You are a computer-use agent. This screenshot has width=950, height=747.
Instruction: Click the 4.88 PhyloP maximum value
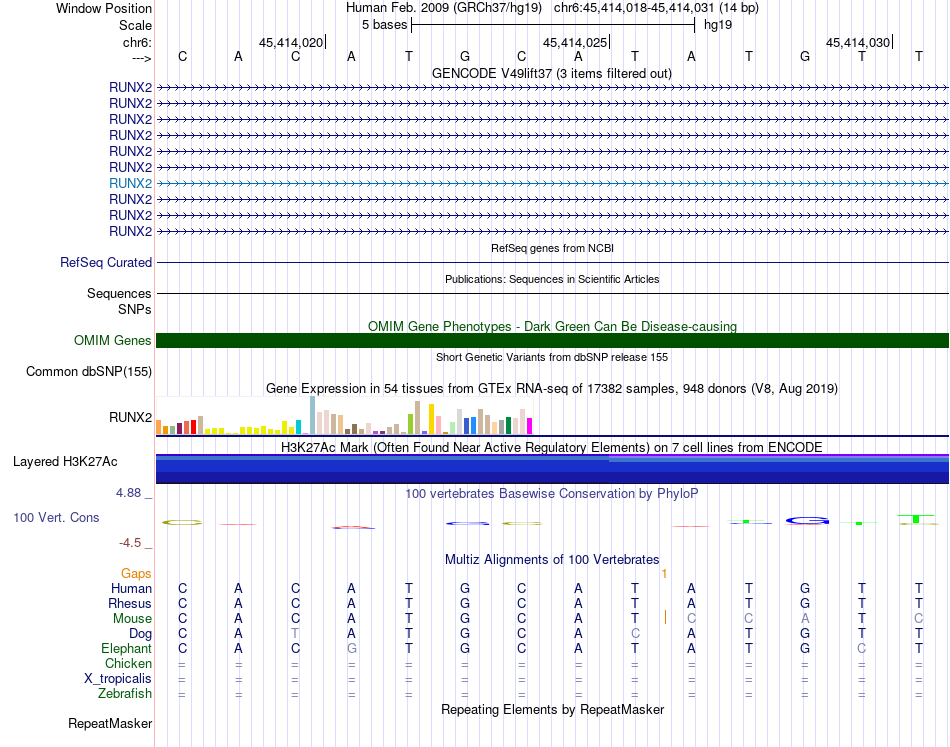pyautogui.click(x=128, y=493)
